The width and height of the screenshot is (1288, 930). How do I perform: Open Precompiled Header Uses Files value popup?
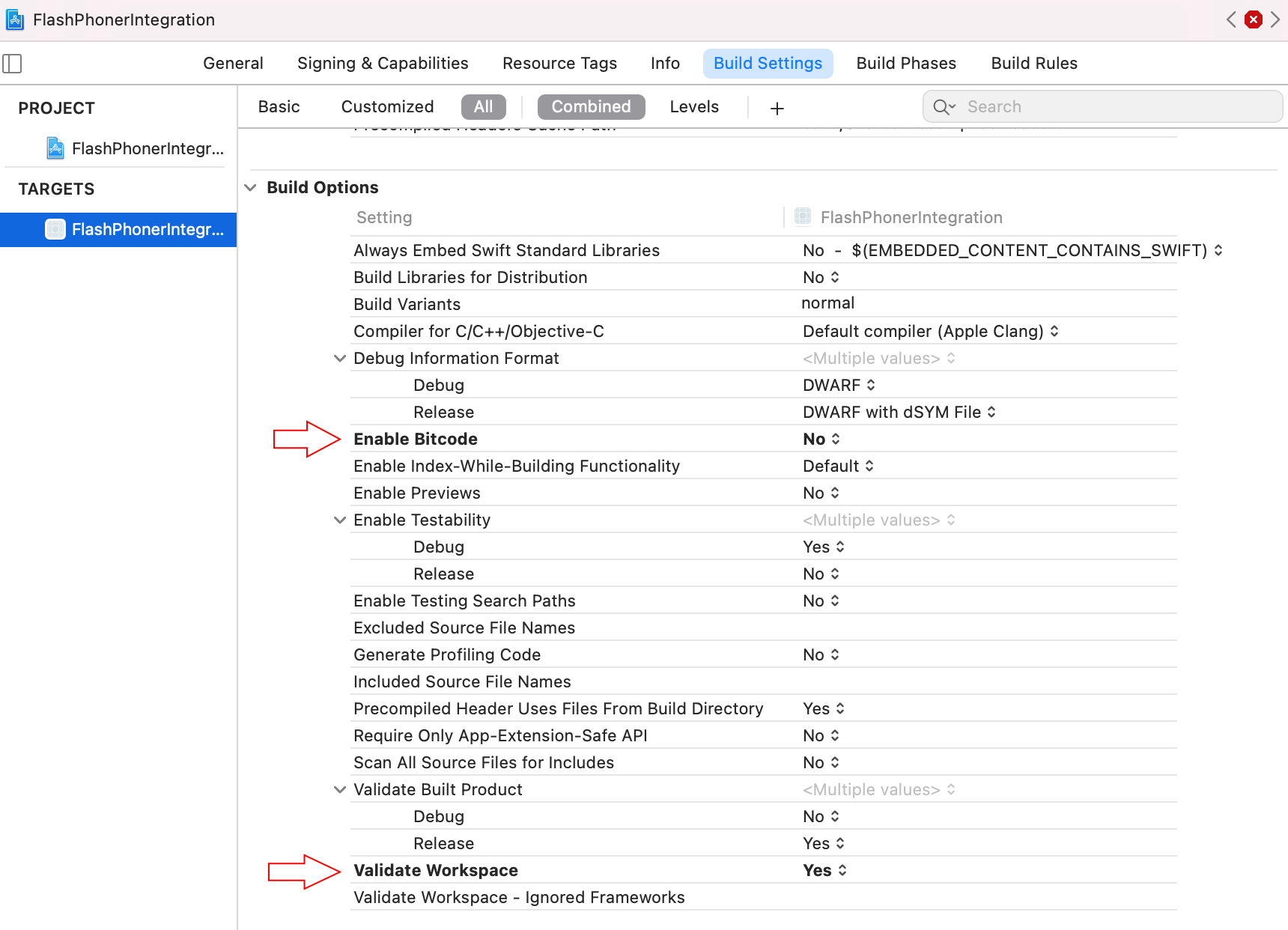click(824, 709)
